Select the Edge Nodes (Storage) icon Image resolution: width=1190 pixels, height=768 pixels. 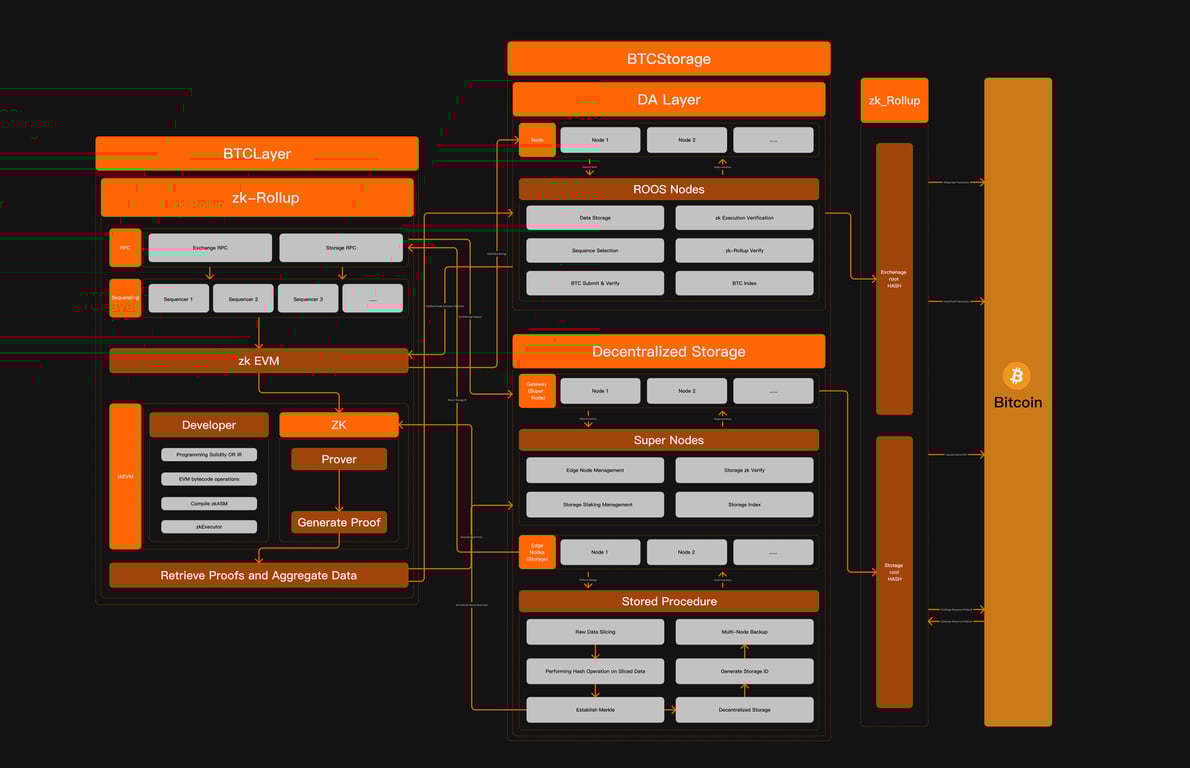537,551
